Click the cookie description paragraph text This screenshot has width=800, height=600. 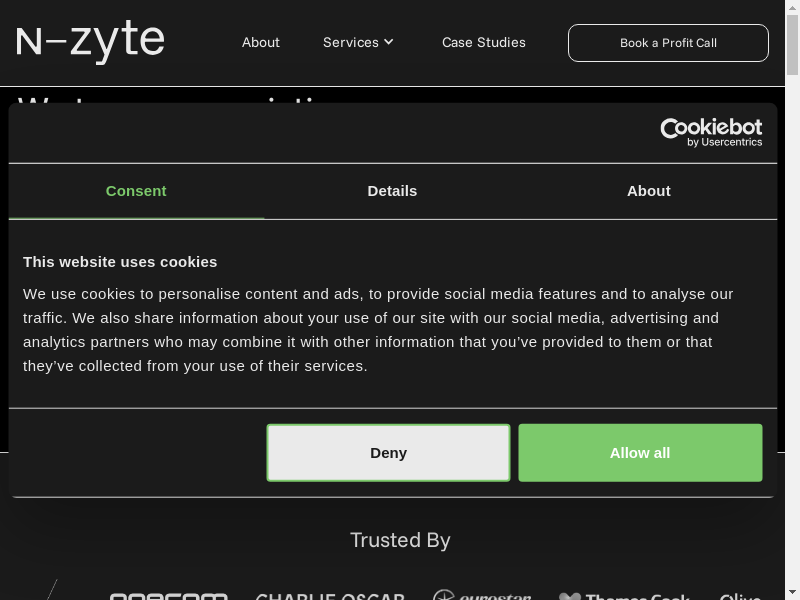point(380,330)
